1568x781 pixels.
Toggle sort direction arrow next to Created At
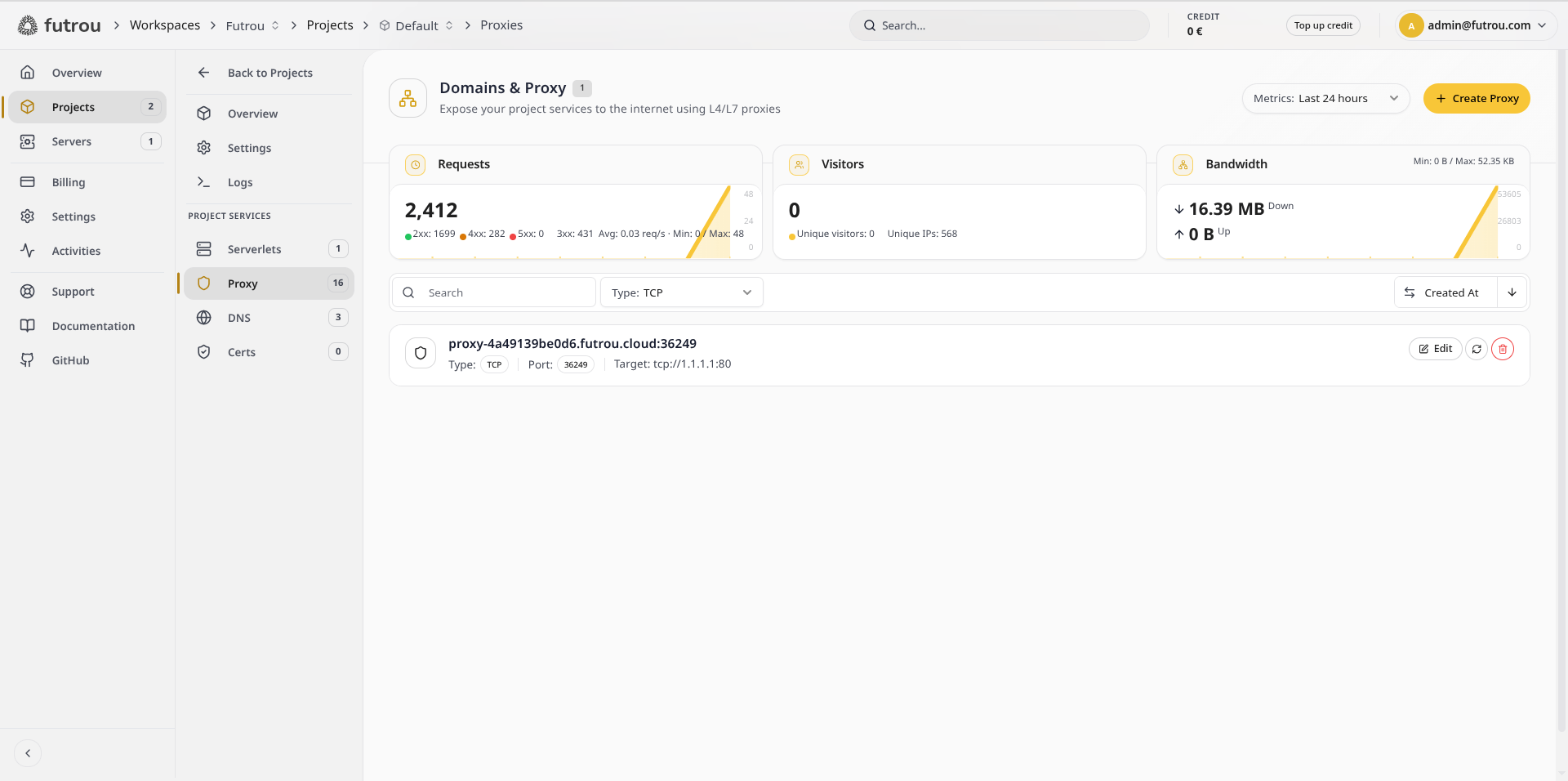click(1512, 292)
